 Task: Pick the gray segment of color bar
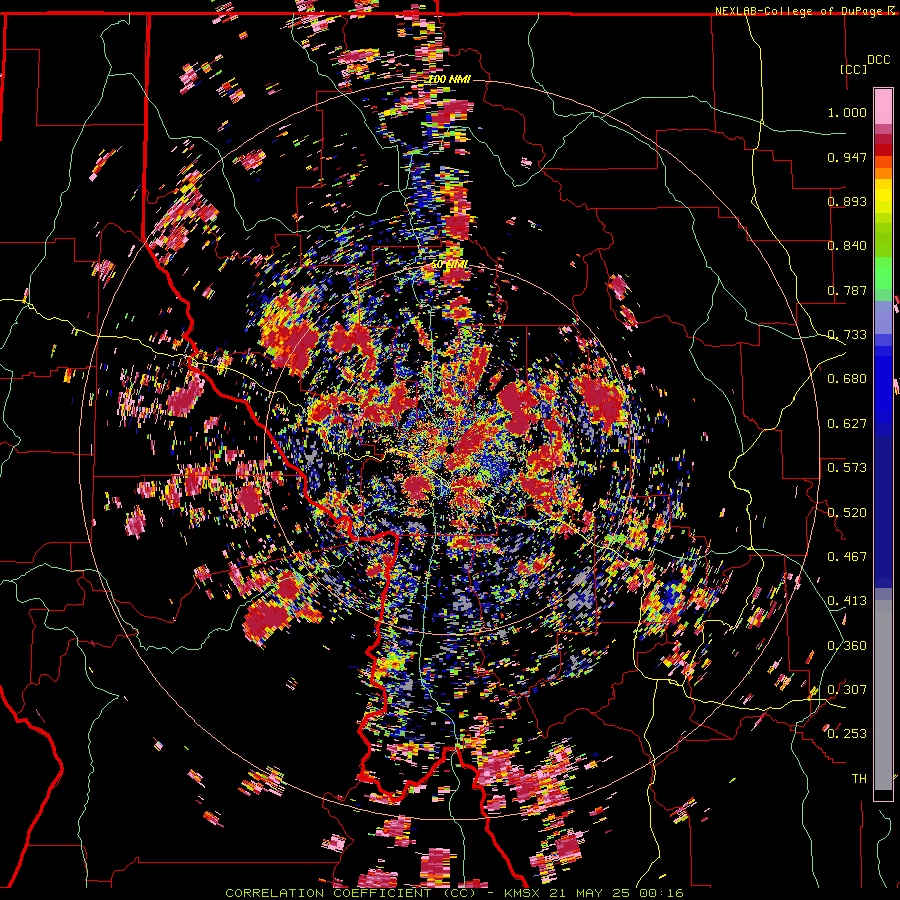(x=883, y=695)
